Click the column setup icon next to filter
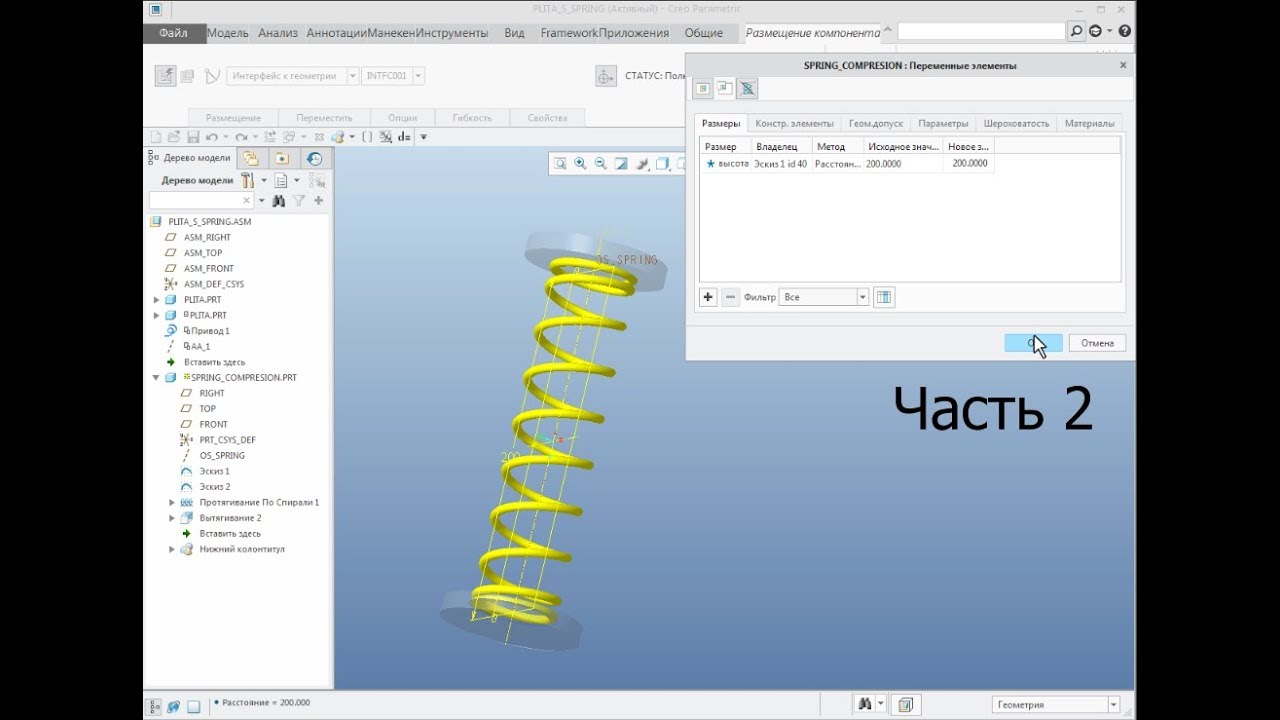1280x720 pixels. tap(884, 297)
